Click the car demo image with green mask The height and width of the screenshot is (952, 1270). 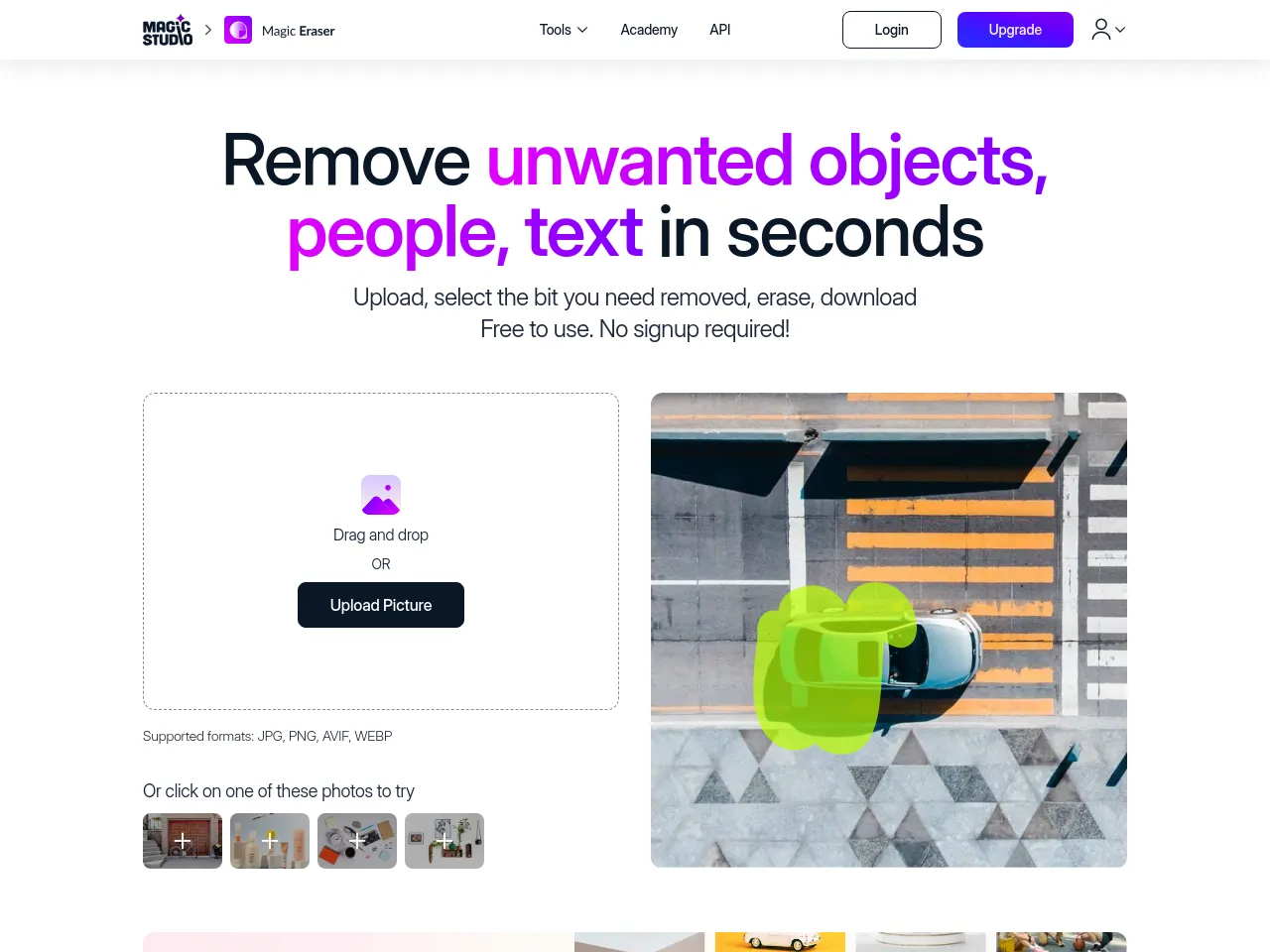pos(889,630)
